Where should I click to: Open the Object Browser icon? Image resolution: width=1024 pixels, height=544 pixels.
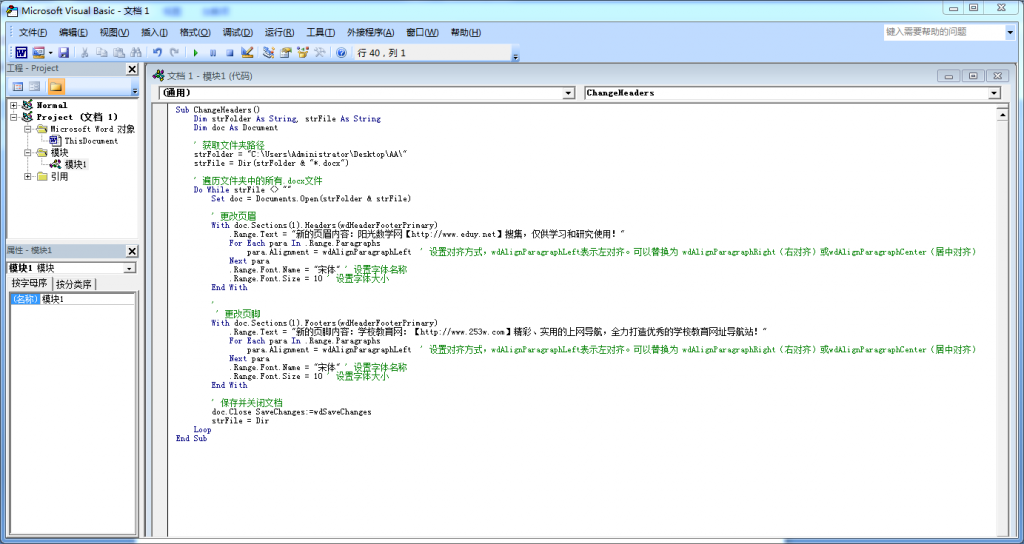pyautogui.click(x=303, y=52)
